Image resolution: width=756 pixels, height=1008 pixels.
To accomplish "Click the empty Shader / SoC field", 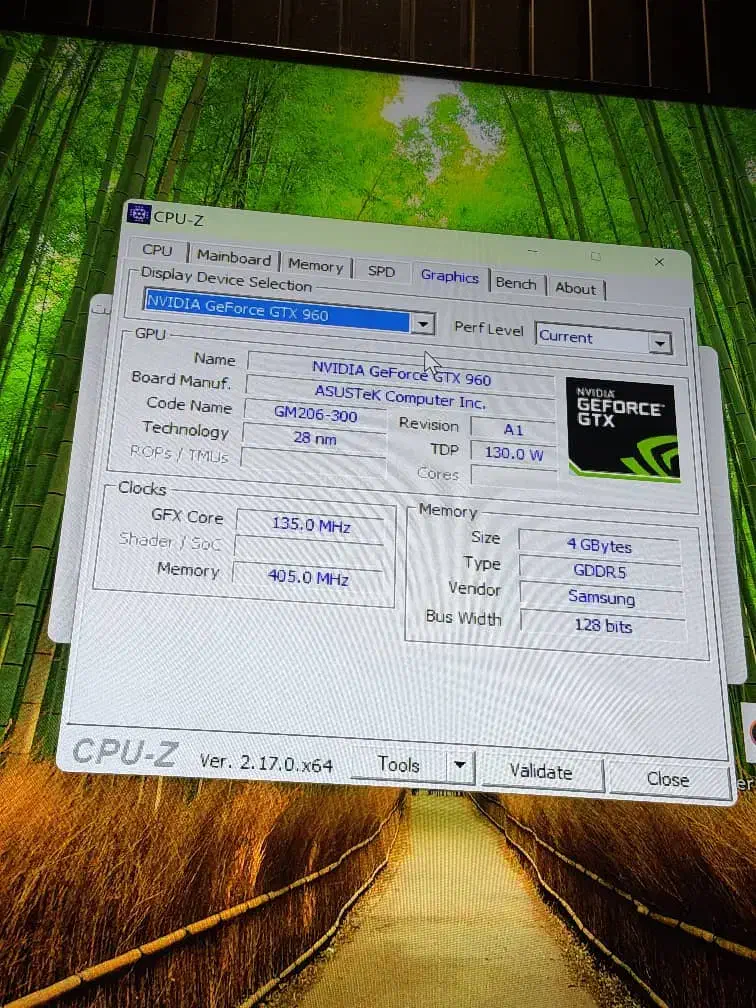I will click(309, 550).
